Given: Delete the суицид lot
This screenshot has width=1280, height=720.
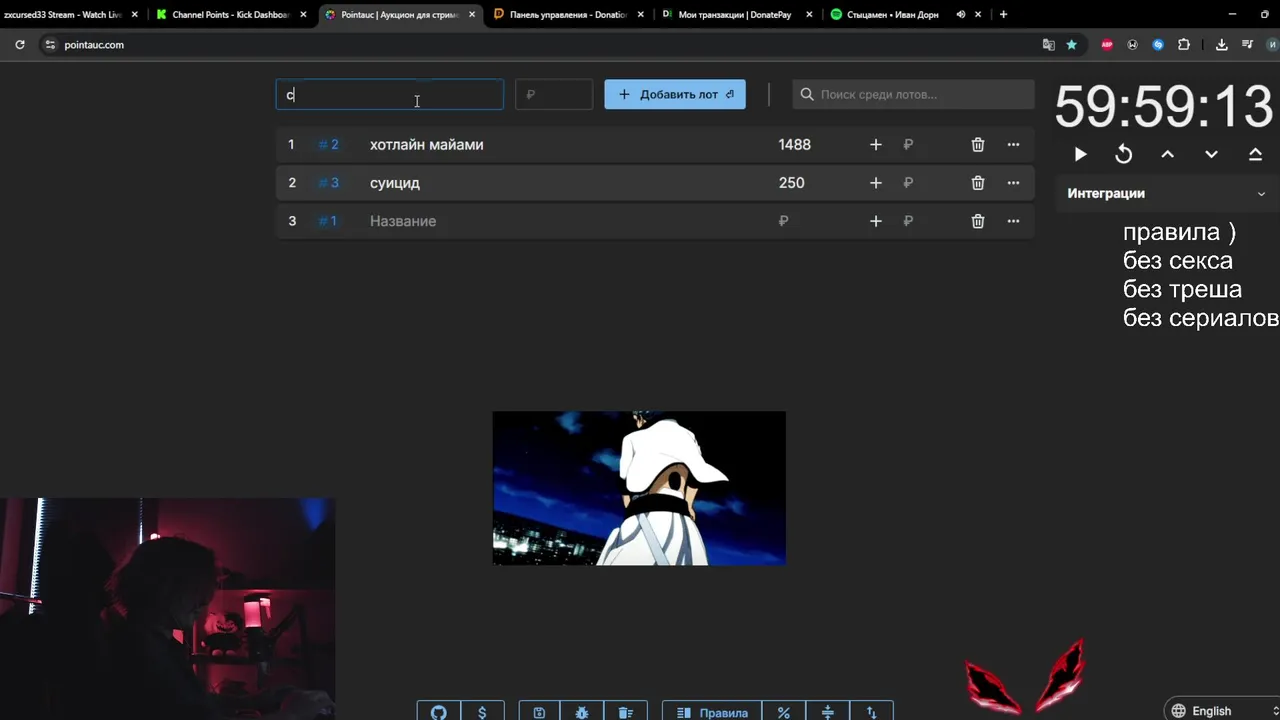Looking at the screenshot, I should pos(978,183).
